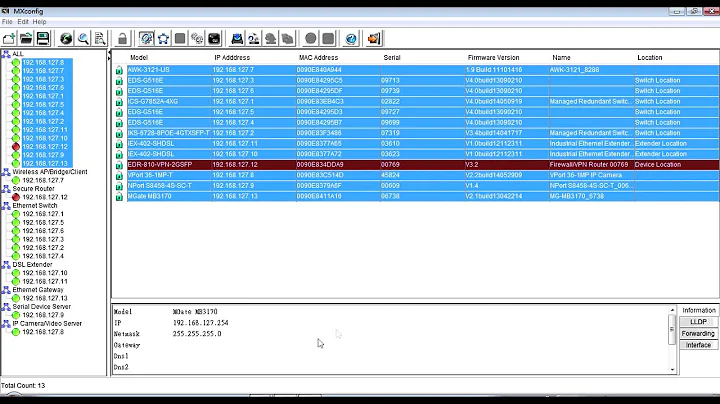
Task: Click the highlighted device configuration wrench icon
Action: coord(146,39)
